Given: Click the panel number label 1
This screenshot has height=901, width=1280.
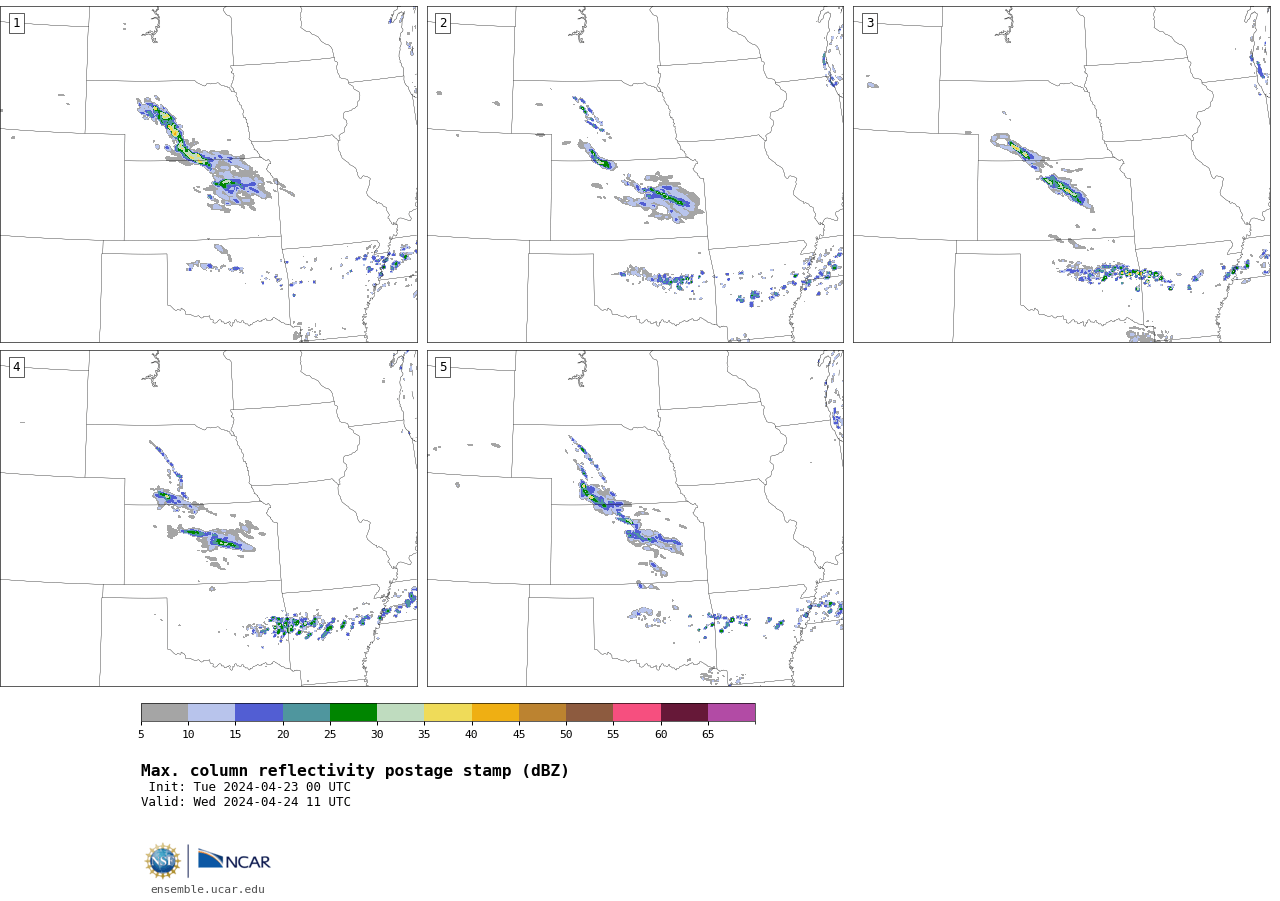Looking at the screenshot, I should click(16, 23).
